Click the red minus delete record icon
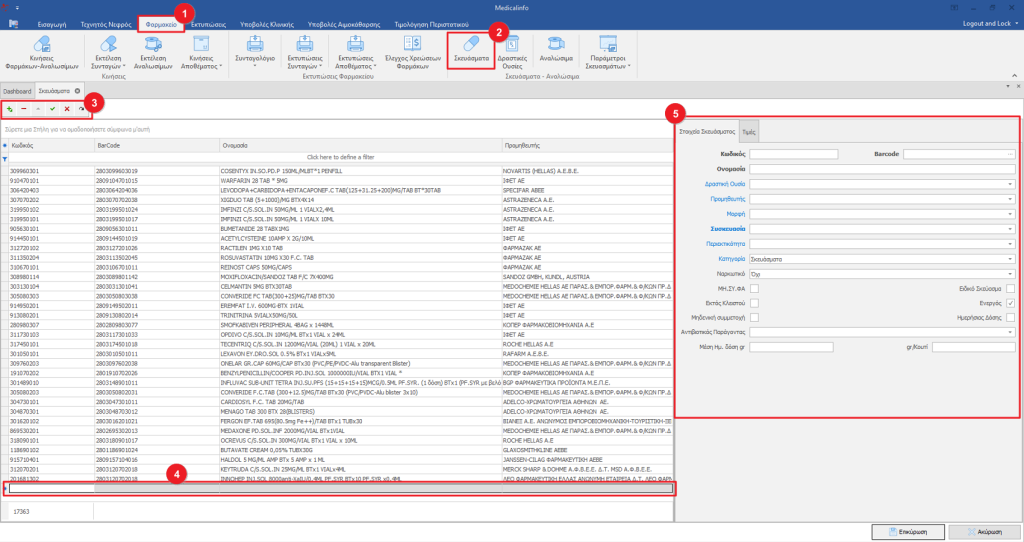Viewport: 1024px width, 542px height. tap(24, 107)
